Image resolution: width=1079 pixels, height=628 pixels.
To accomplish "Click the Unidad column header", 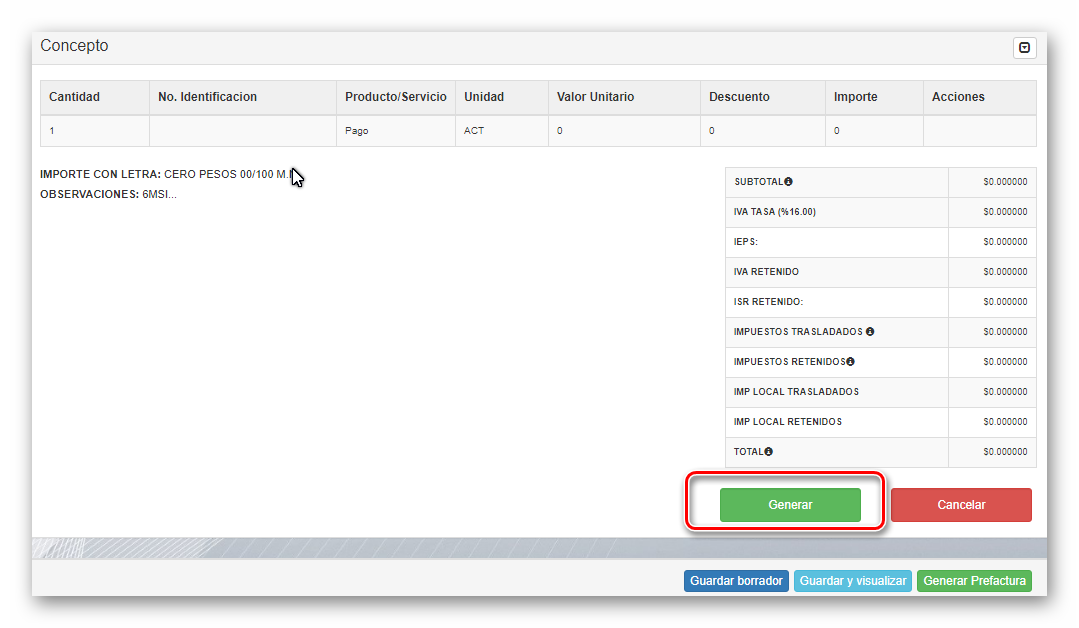I will [x=502, y=97].
